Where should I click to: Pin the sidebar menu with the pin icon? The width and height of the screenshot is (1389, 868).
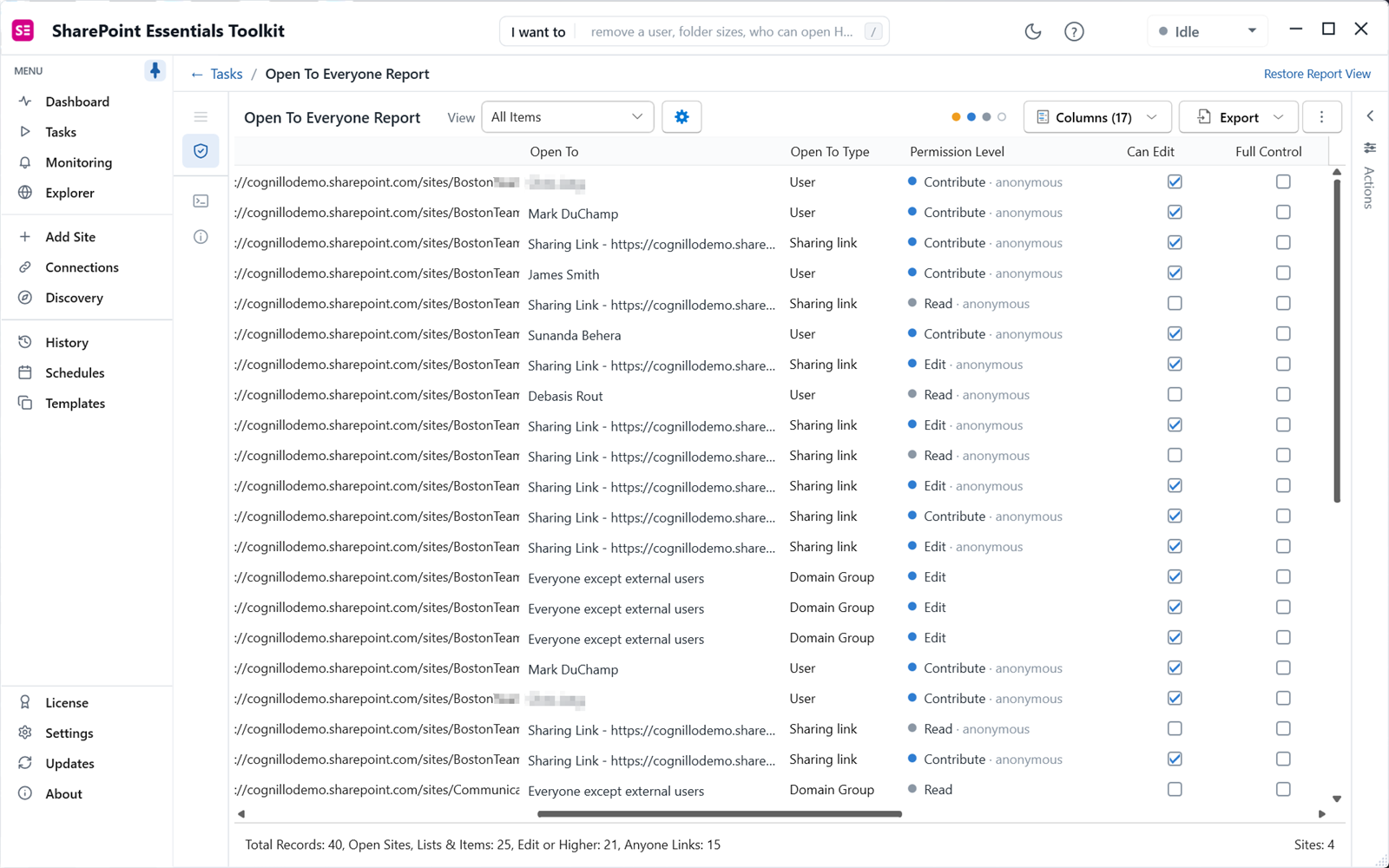(155, 70)
